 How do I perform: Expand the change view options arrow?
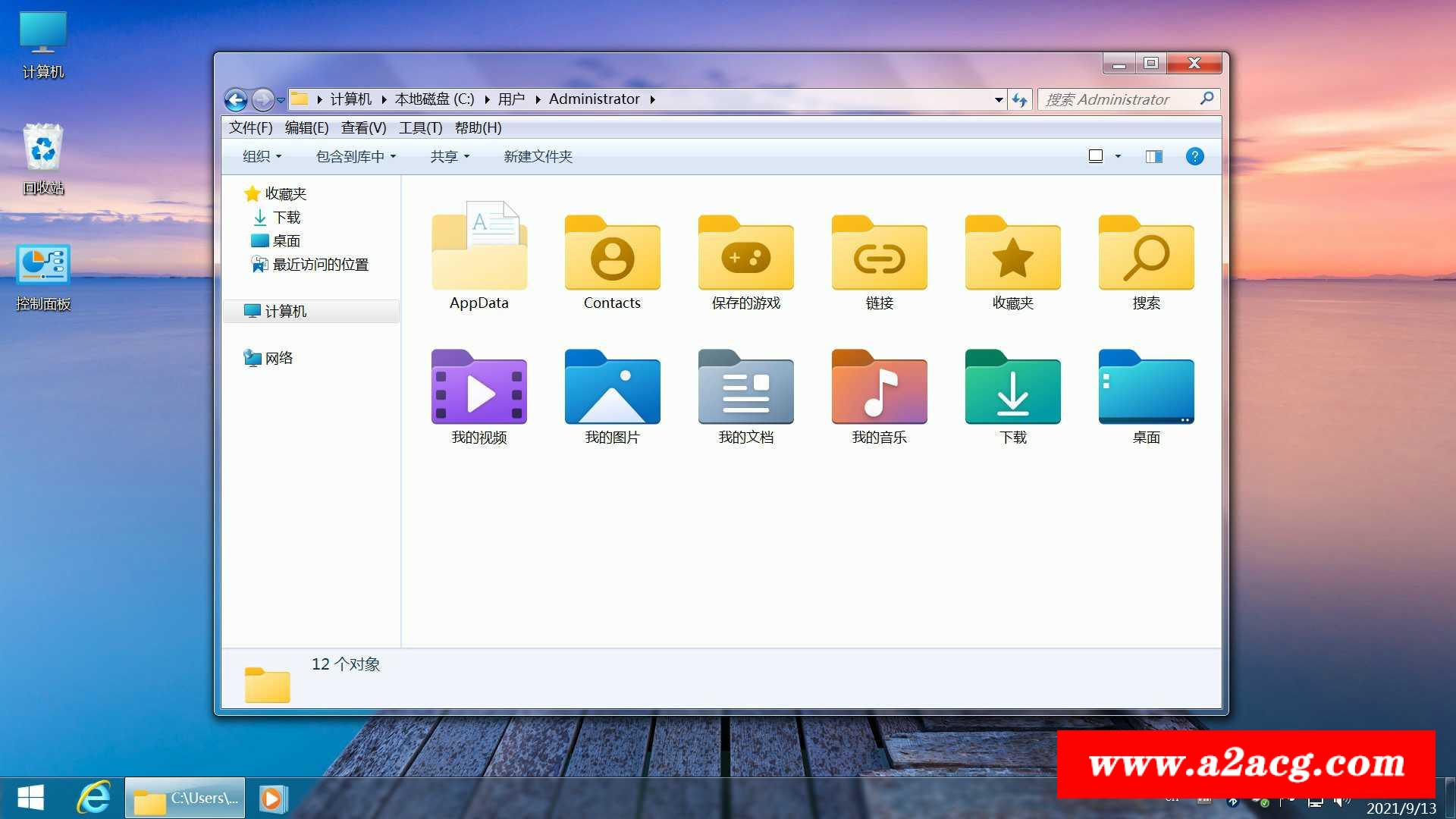pos(1118,156)
